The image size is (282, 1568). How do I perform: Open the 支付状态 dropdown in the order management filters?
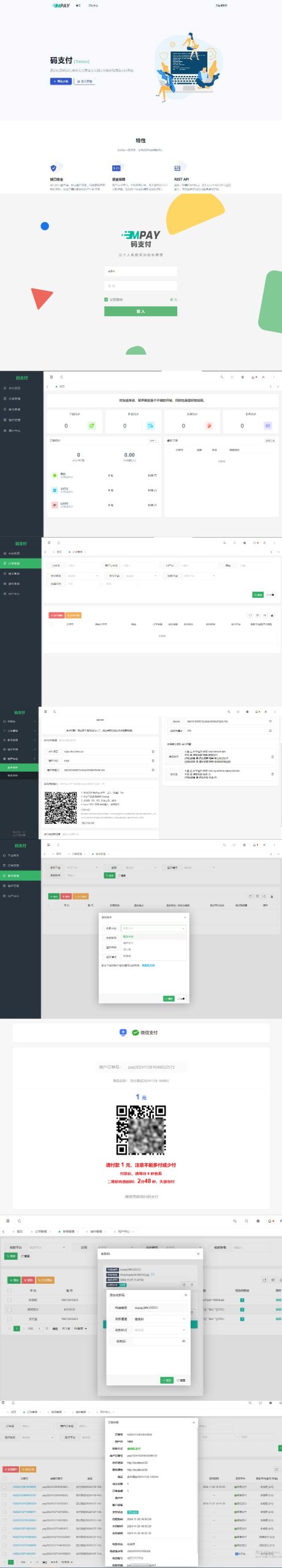click(x=82, y=576)
